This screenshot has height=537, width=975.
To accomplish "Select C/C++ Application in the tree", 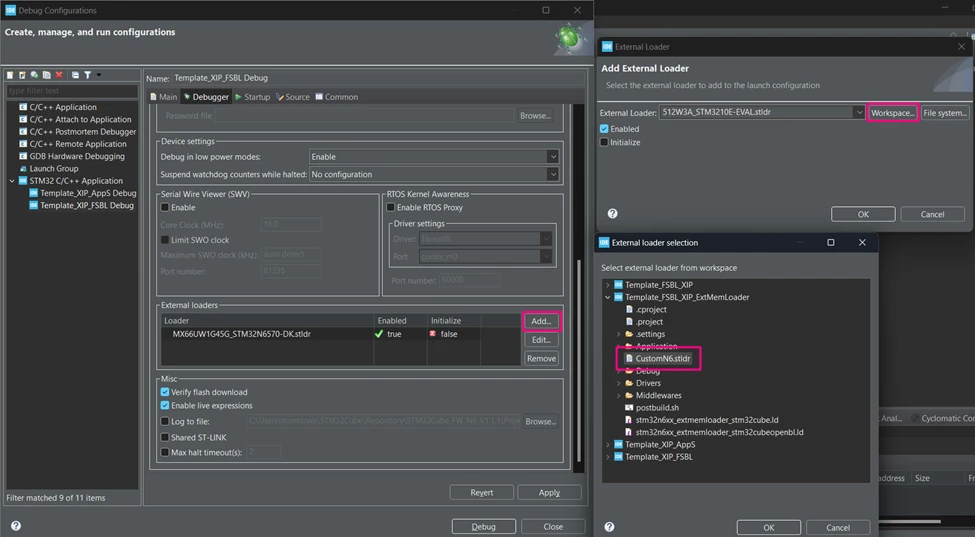I will pyautogui.click(x=63, y=107).
